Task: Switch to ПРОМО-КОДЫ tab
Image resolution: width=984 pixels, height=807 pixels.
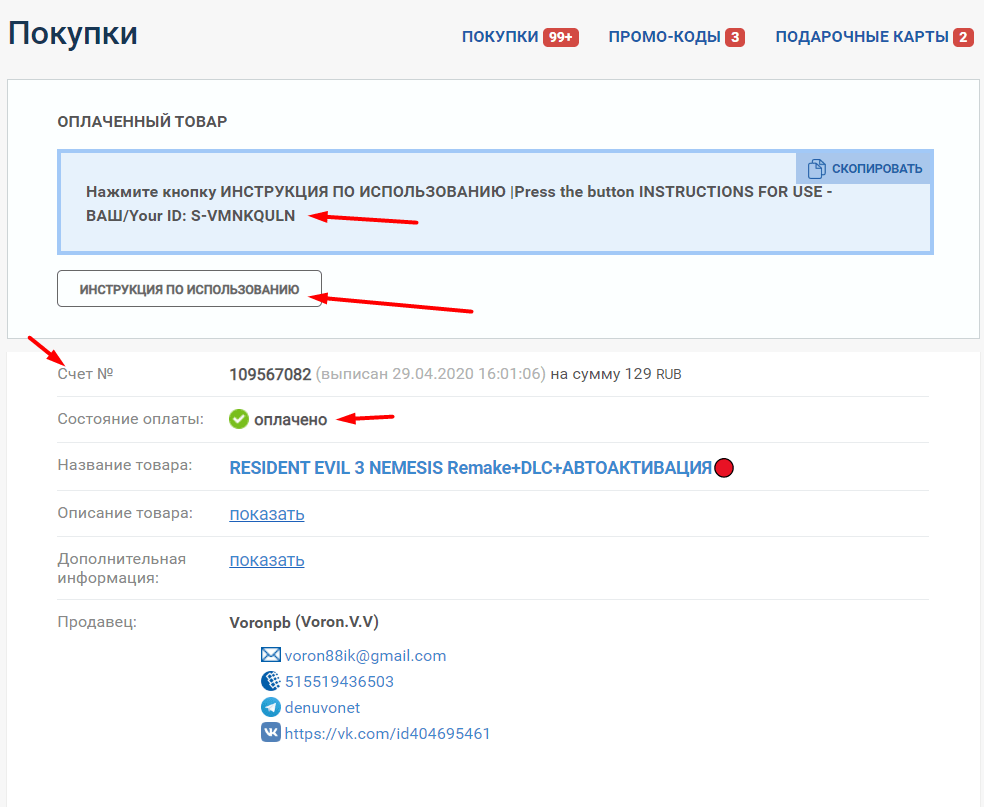Action: (664, 37)
